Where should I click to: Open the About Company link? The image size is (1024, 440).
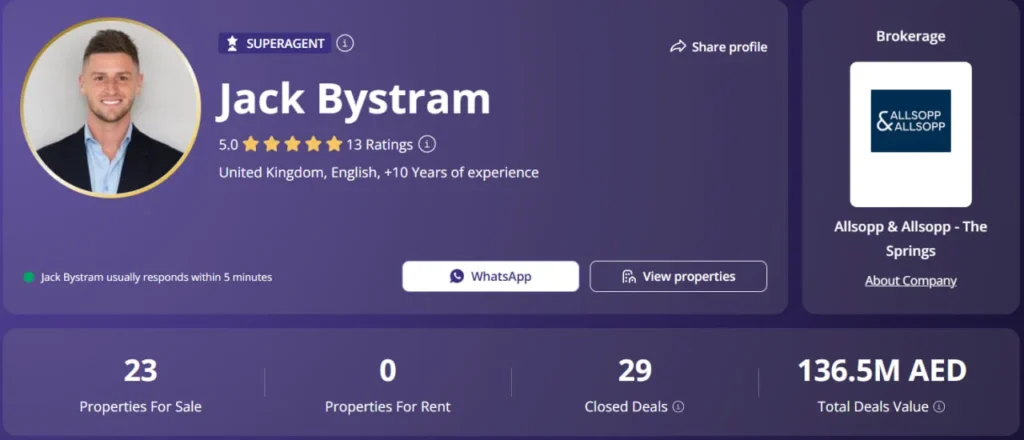[910, 281]
